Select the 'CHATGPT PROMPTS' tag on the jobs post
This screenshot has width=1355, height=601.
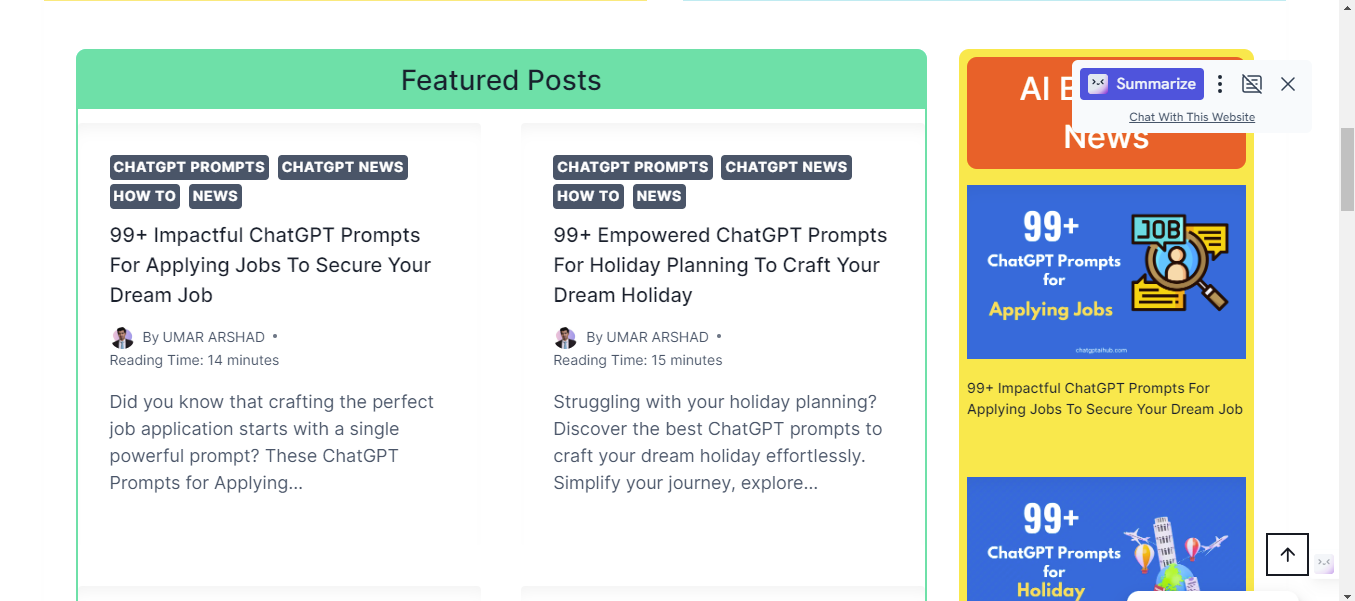click(188, 167)
